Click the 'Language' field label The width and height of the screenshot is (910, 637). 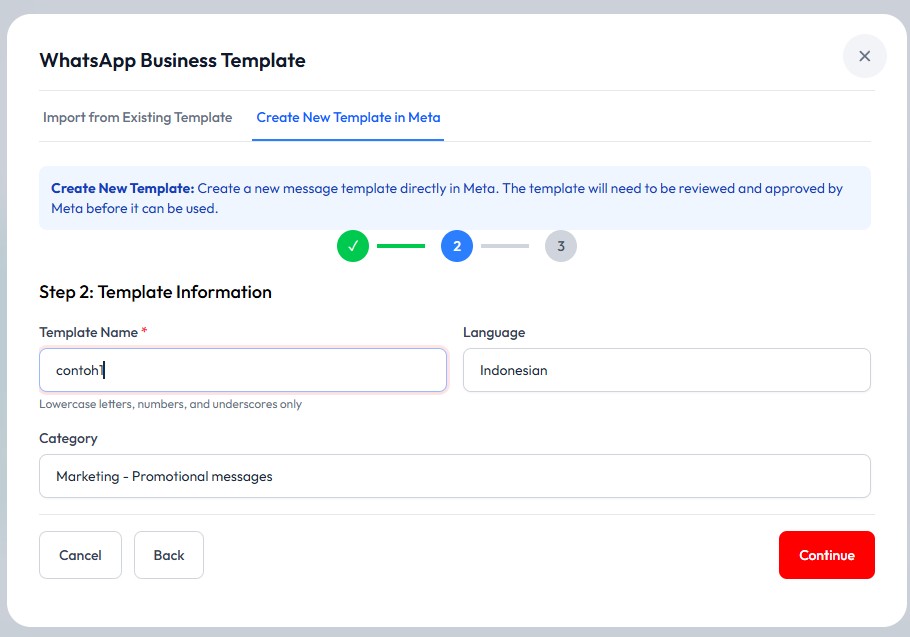(494, 332)
